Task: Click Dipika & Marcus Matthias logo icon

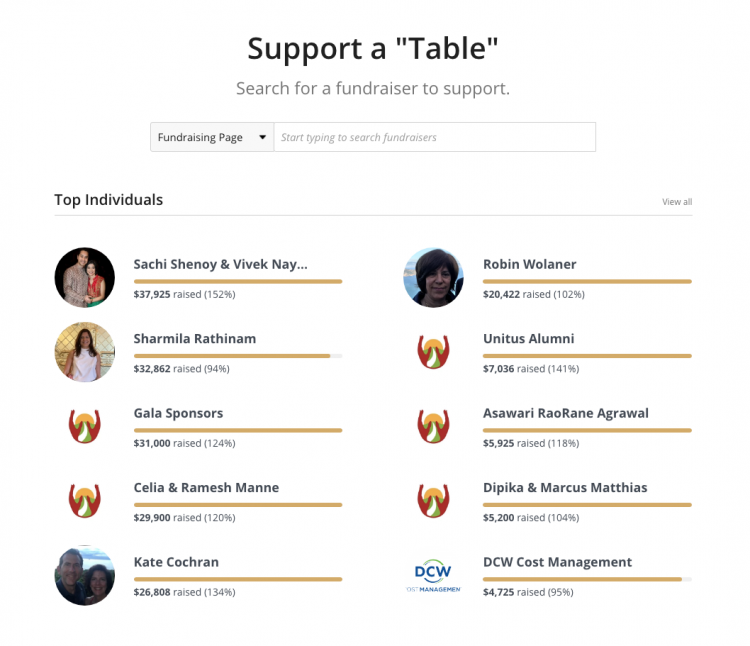Action: [433, 500]
